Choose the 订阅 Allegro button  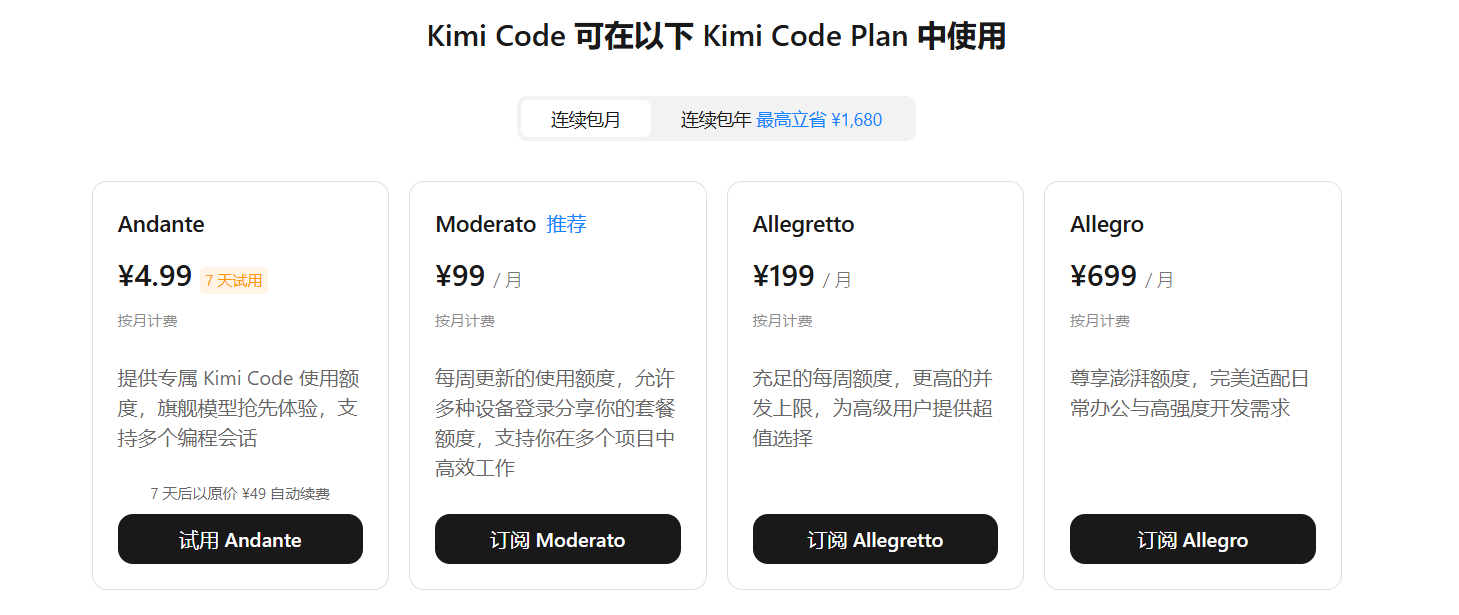[x=1192, y=540]
